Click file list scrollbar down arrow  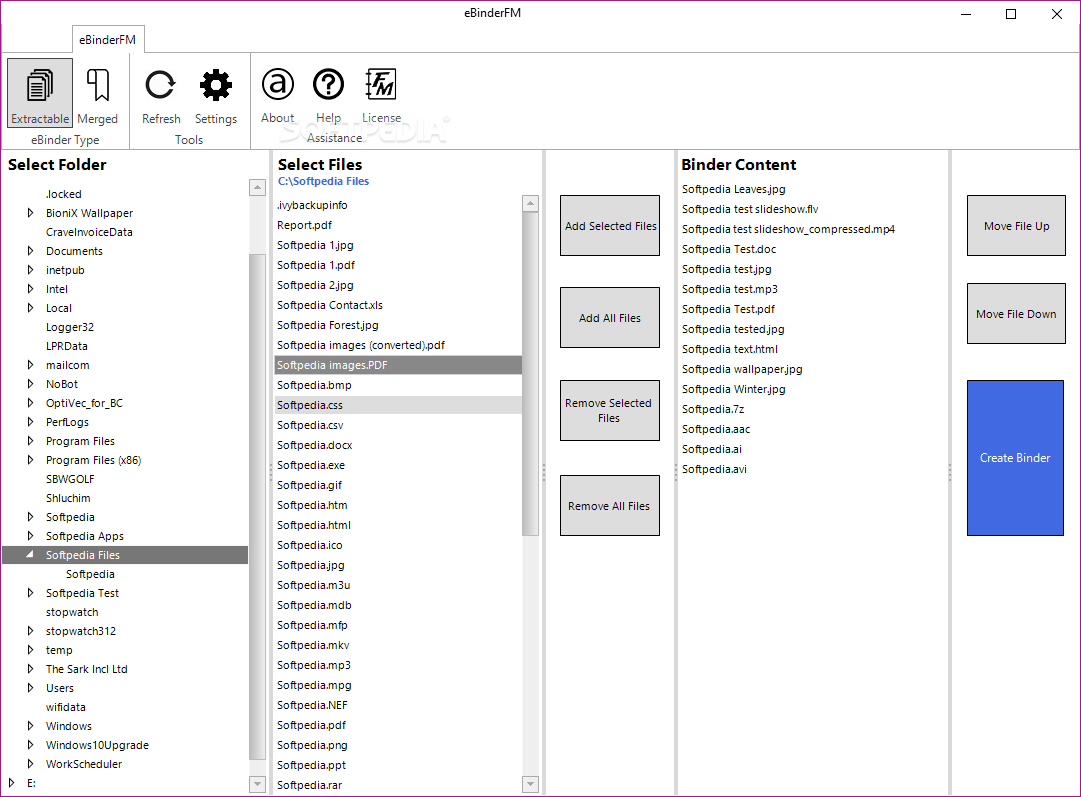pyautogui.click(x=530, y=784)
